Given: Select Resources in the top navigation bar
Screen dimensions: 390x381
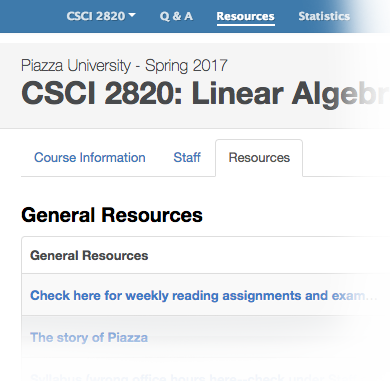Looking at the screenshot, I should [x=246, y=16].
